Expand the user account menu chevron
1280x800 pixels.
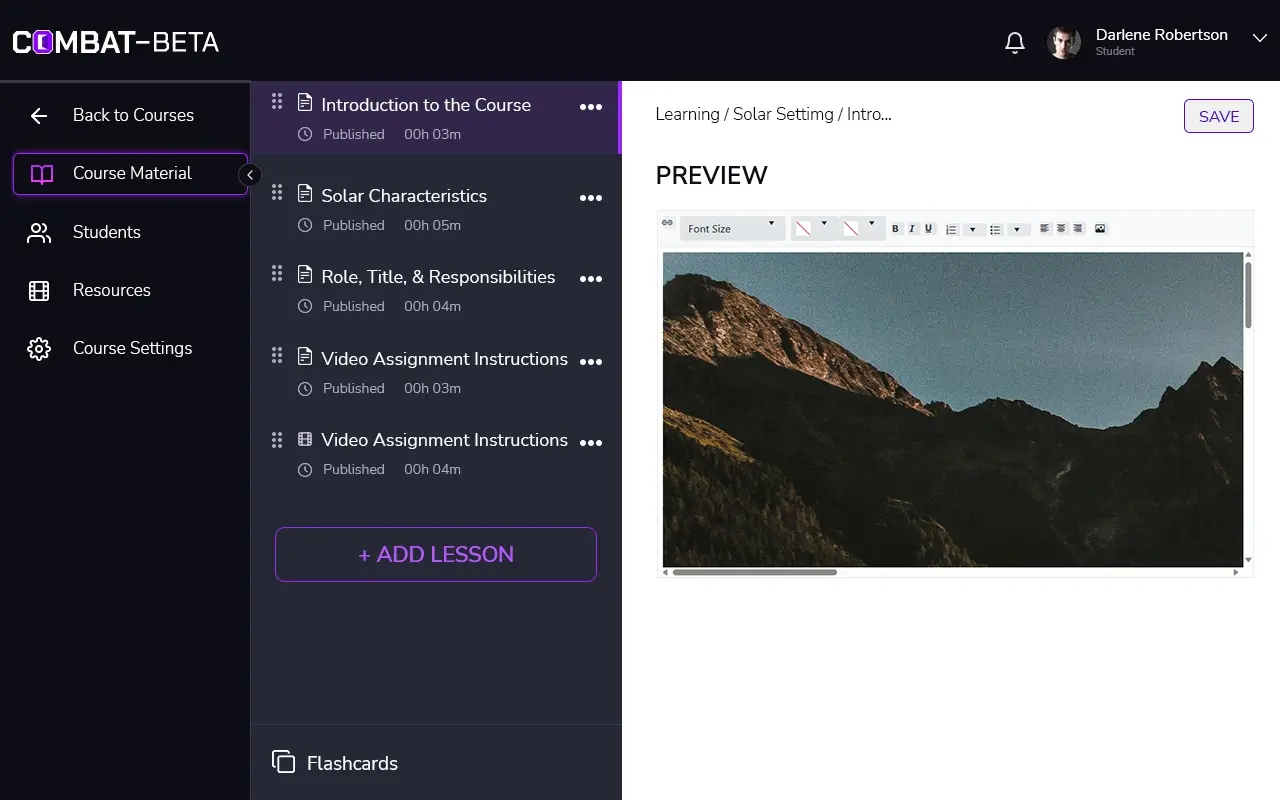(x=1259, y=38)
